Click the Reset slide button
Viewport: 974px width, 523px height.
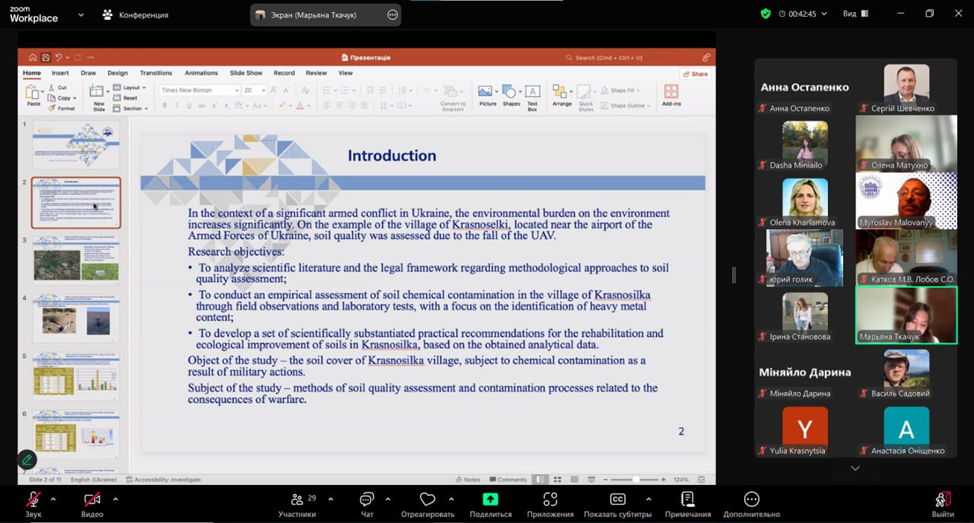pos(125,98)
